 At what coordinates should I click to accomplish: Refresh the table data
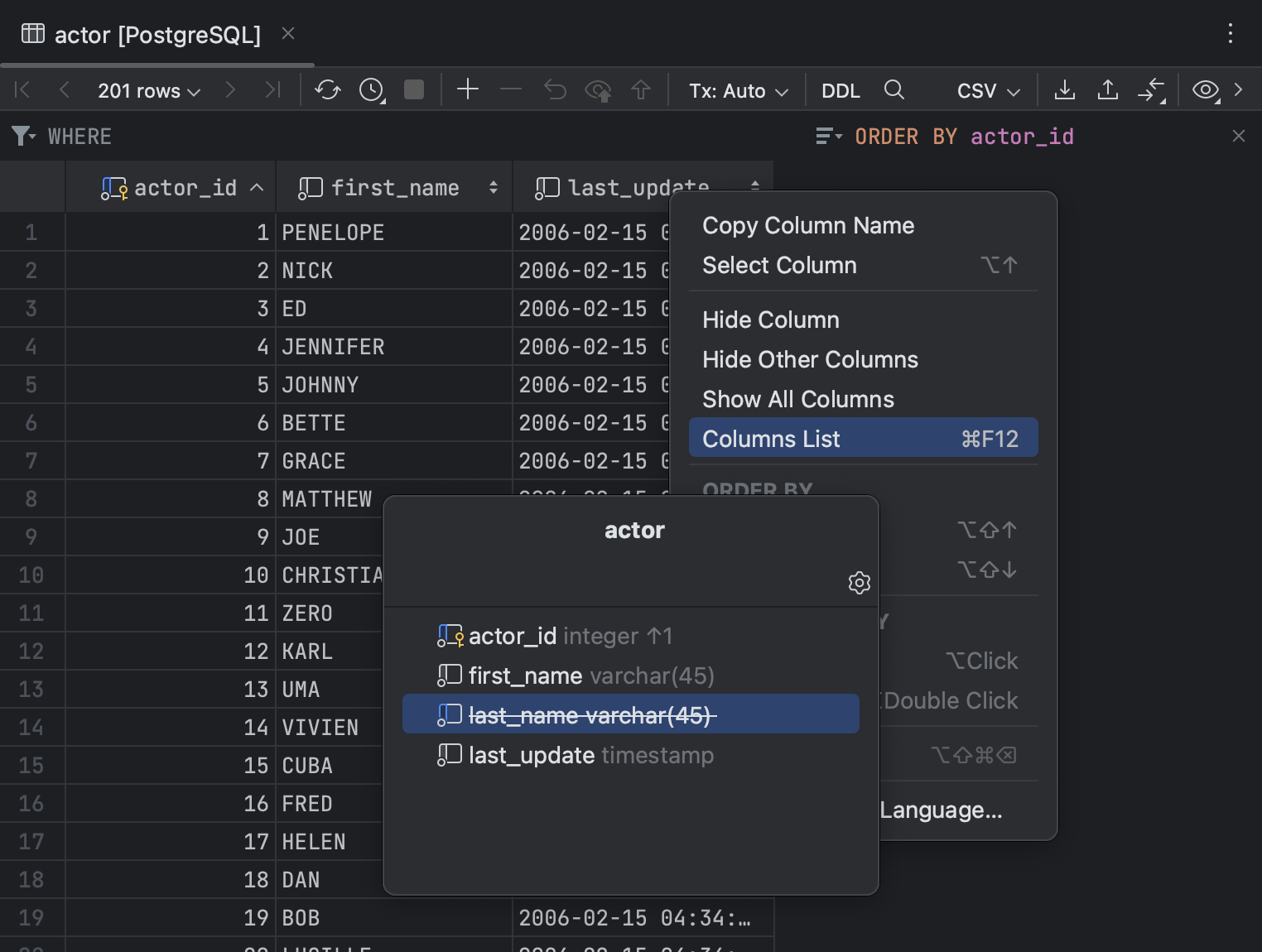[x=327, y=90]
